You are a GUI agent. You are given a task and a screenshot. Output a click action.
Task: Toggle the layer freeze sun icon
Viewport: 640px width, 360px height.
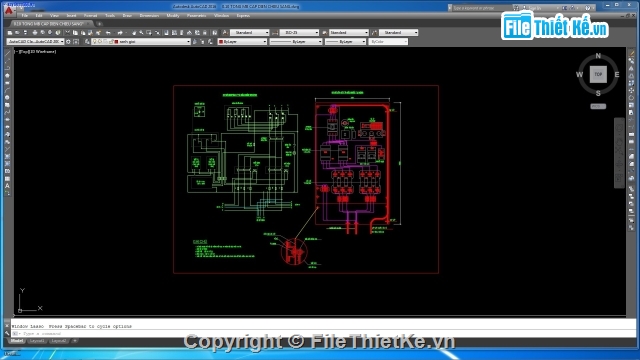pos(100,42)
